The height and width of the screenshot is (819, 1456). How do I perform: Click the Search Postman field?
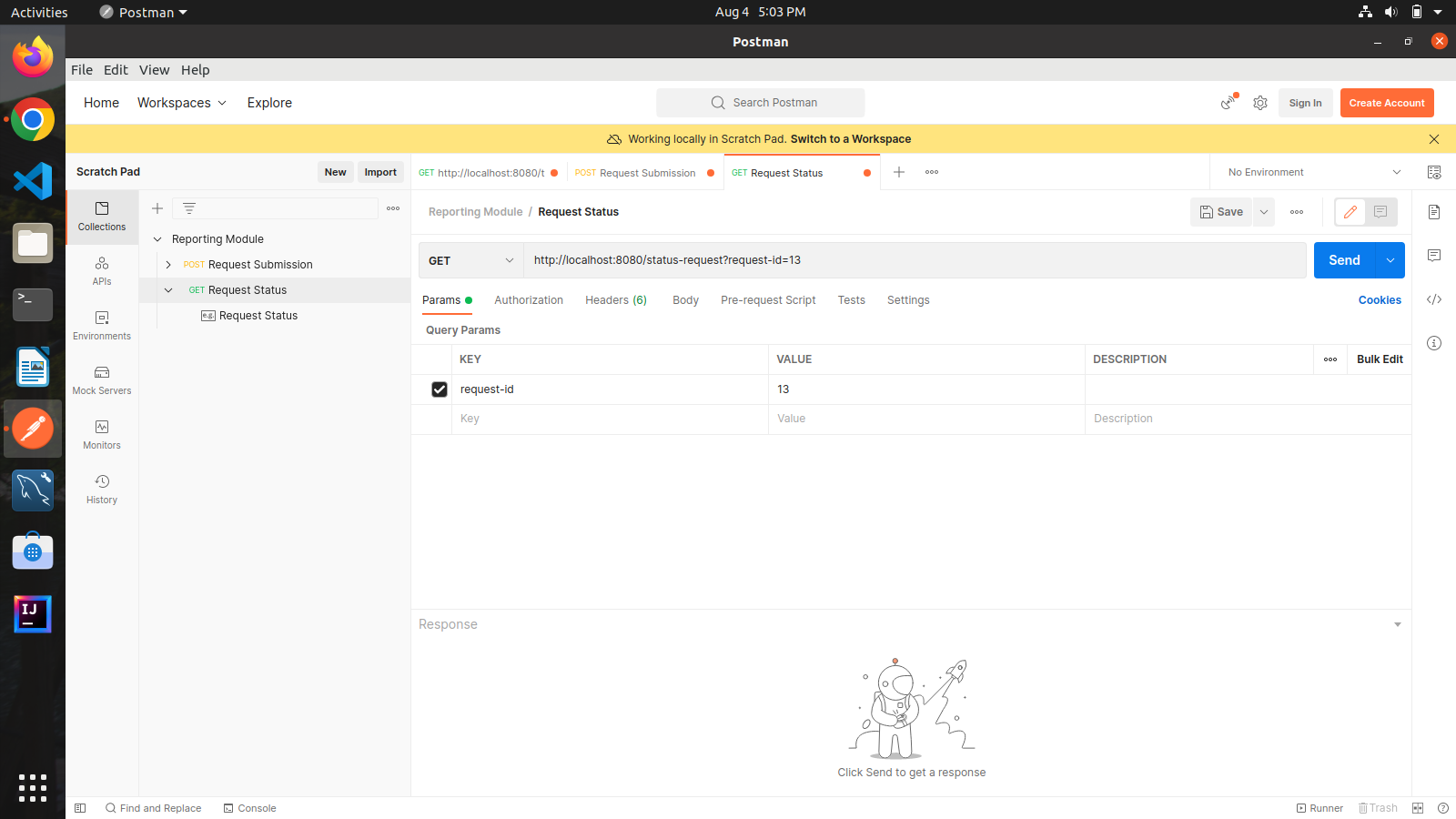tap(761, 103)
